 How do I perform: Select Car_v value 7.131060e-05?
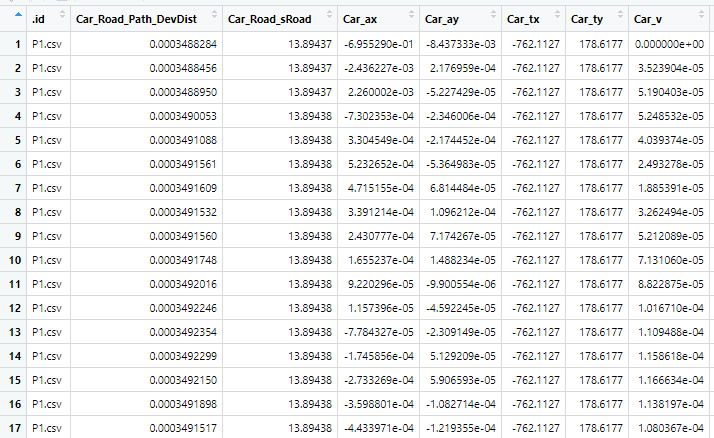[668, 260]
